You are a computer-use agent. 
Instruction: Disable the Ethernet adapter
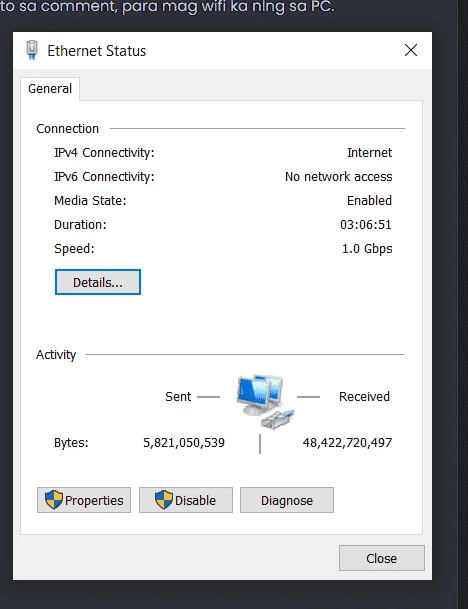point(186,500)
